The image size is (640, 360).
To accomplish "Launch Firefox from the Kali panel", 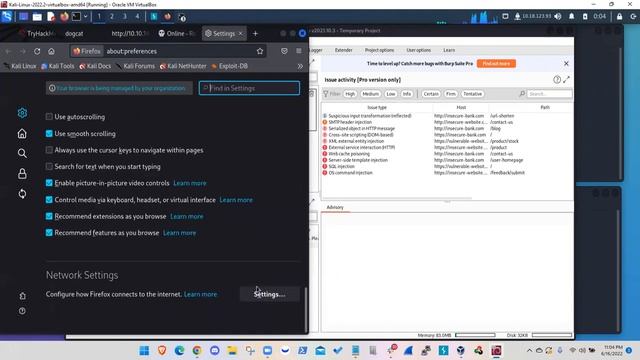I will click(x=64, y=17).
